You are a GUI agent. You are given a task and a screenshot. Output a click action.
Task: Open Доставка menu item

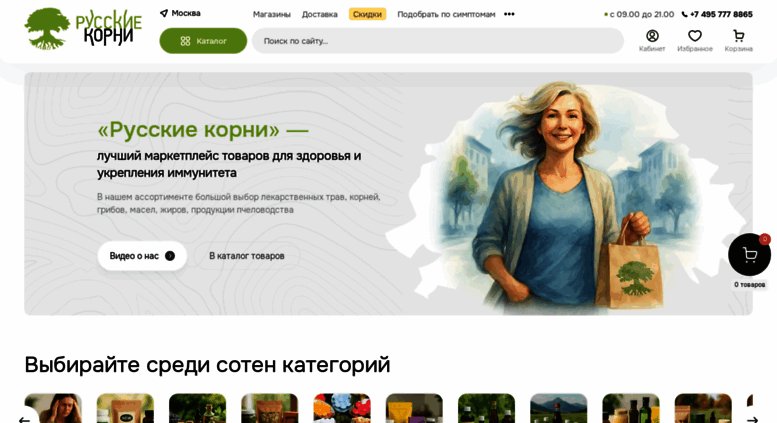tap(320, 14)
